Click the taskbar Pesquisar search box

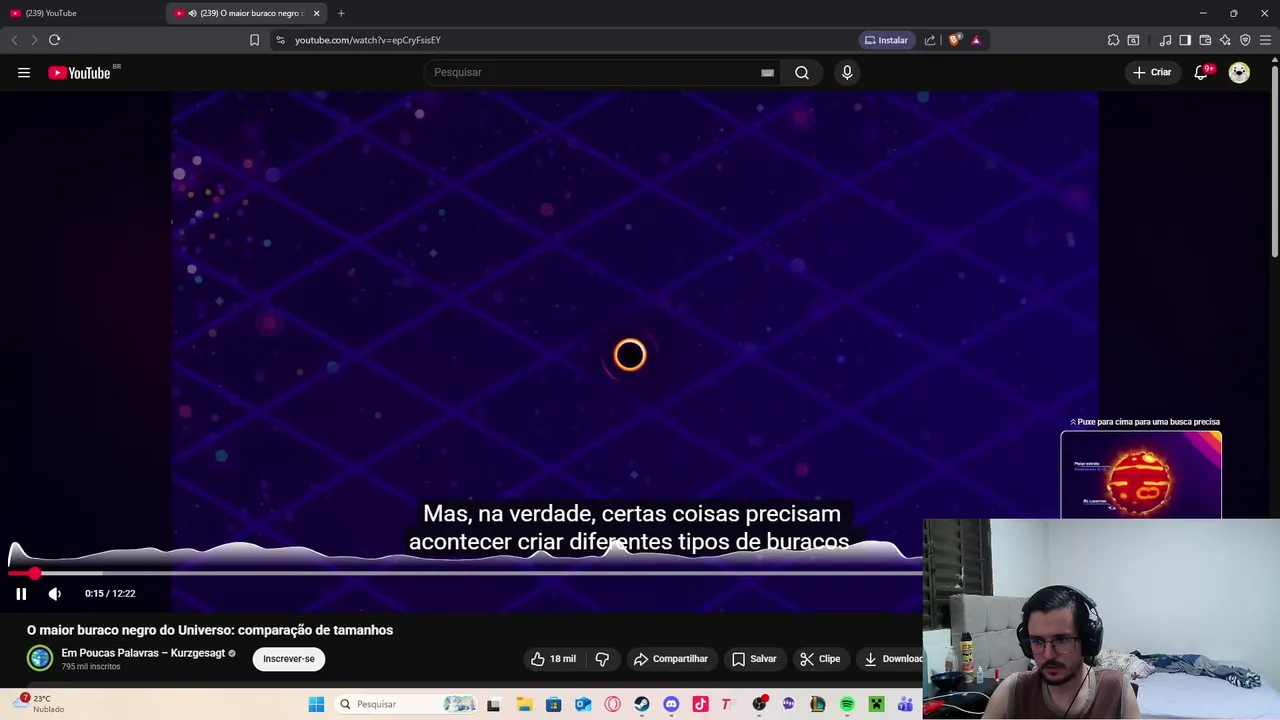tap(407, 704)
